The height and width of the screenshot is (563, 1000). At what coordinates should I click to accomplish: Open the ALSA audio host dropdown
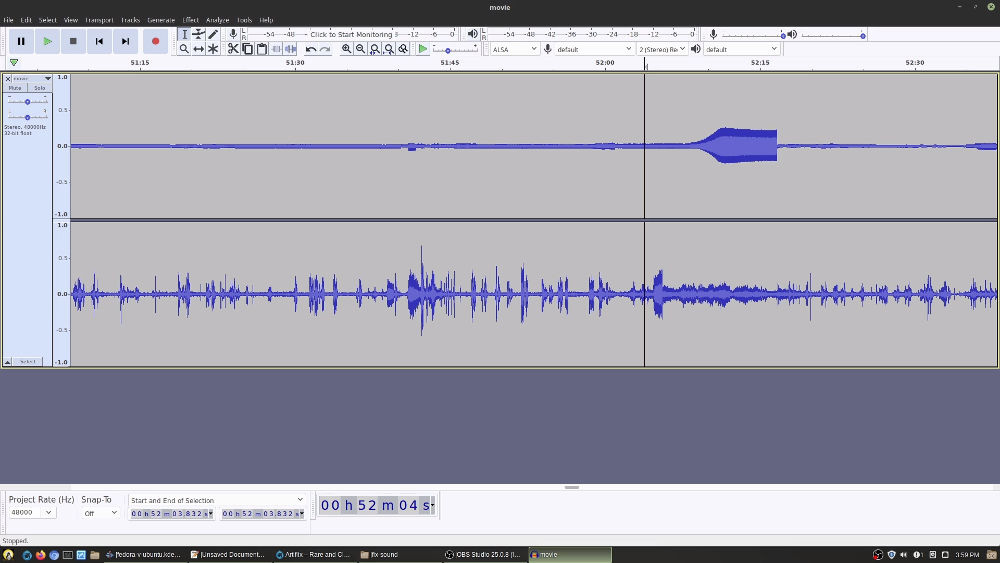[x=514, y=49]
